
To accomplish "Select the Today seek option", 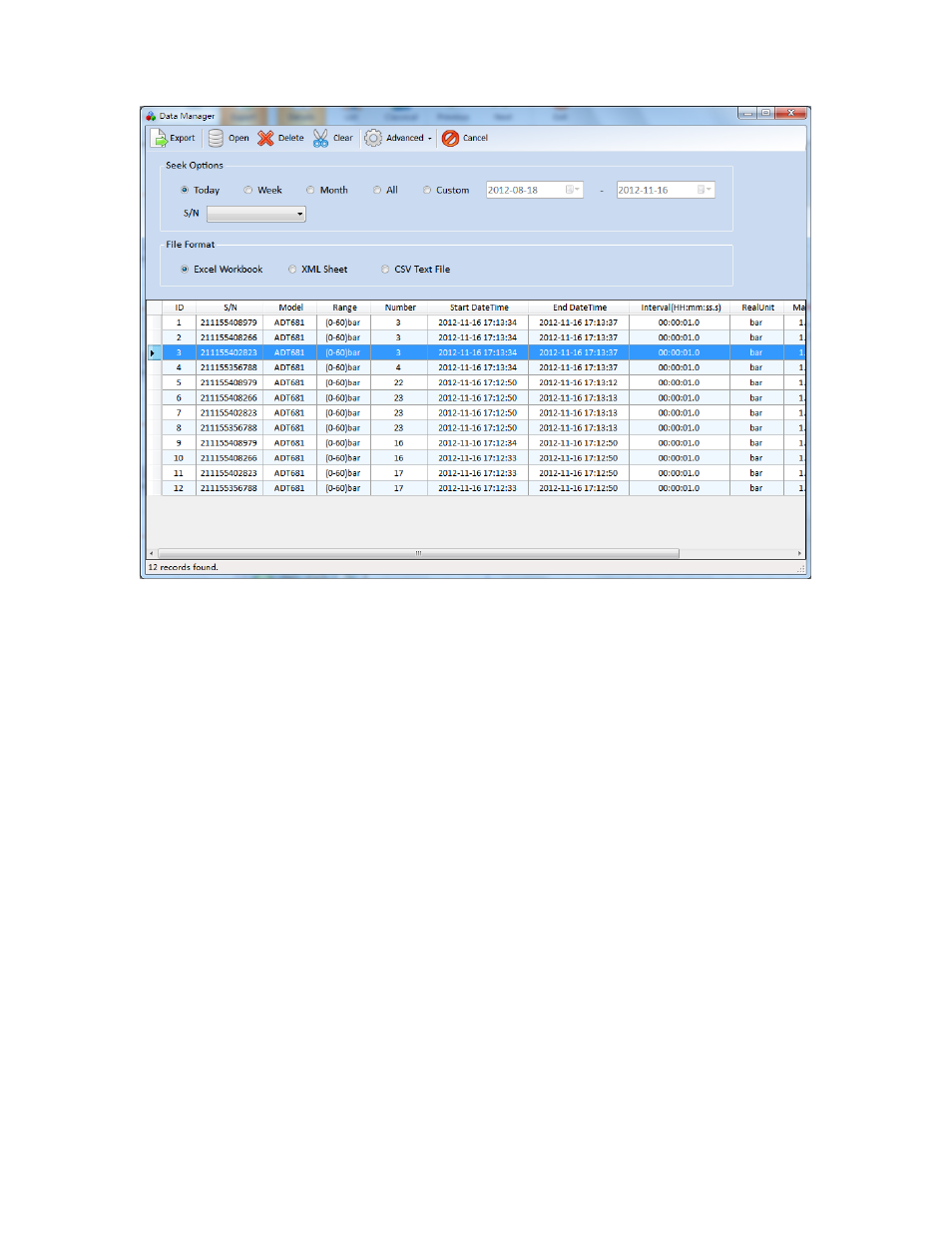I will coord(185,190).
